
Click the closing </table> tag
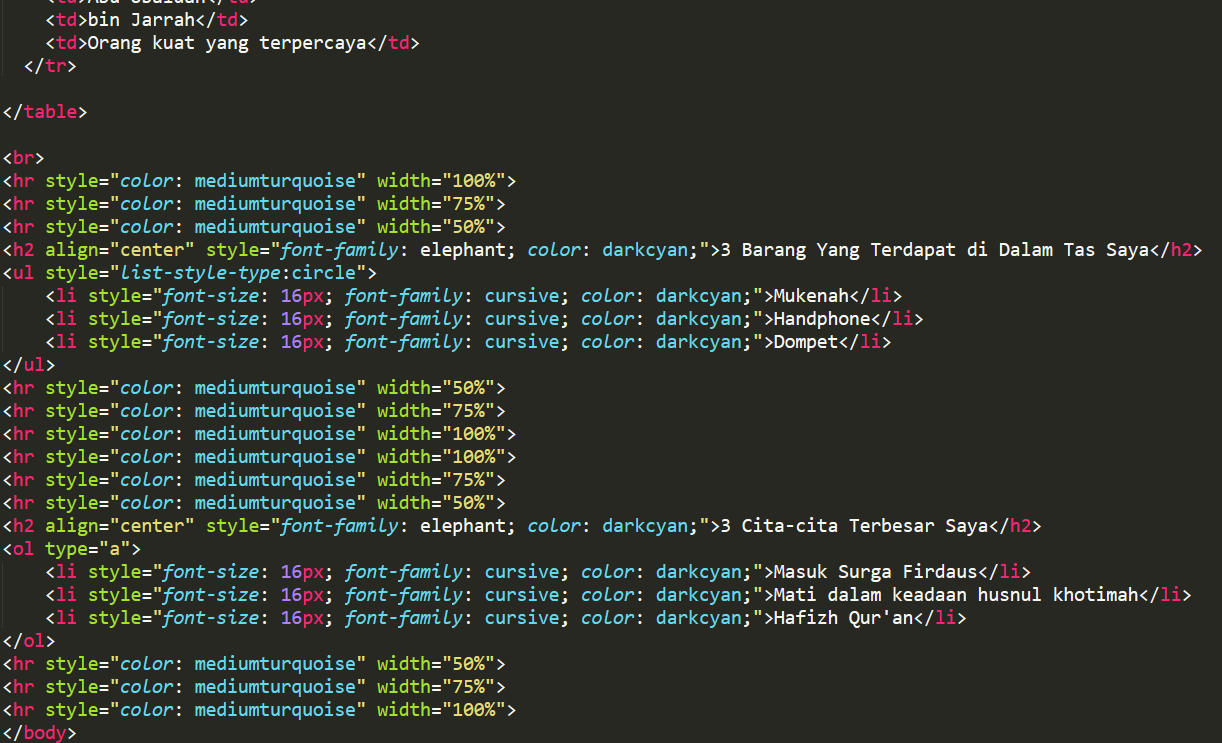point(45,111)
